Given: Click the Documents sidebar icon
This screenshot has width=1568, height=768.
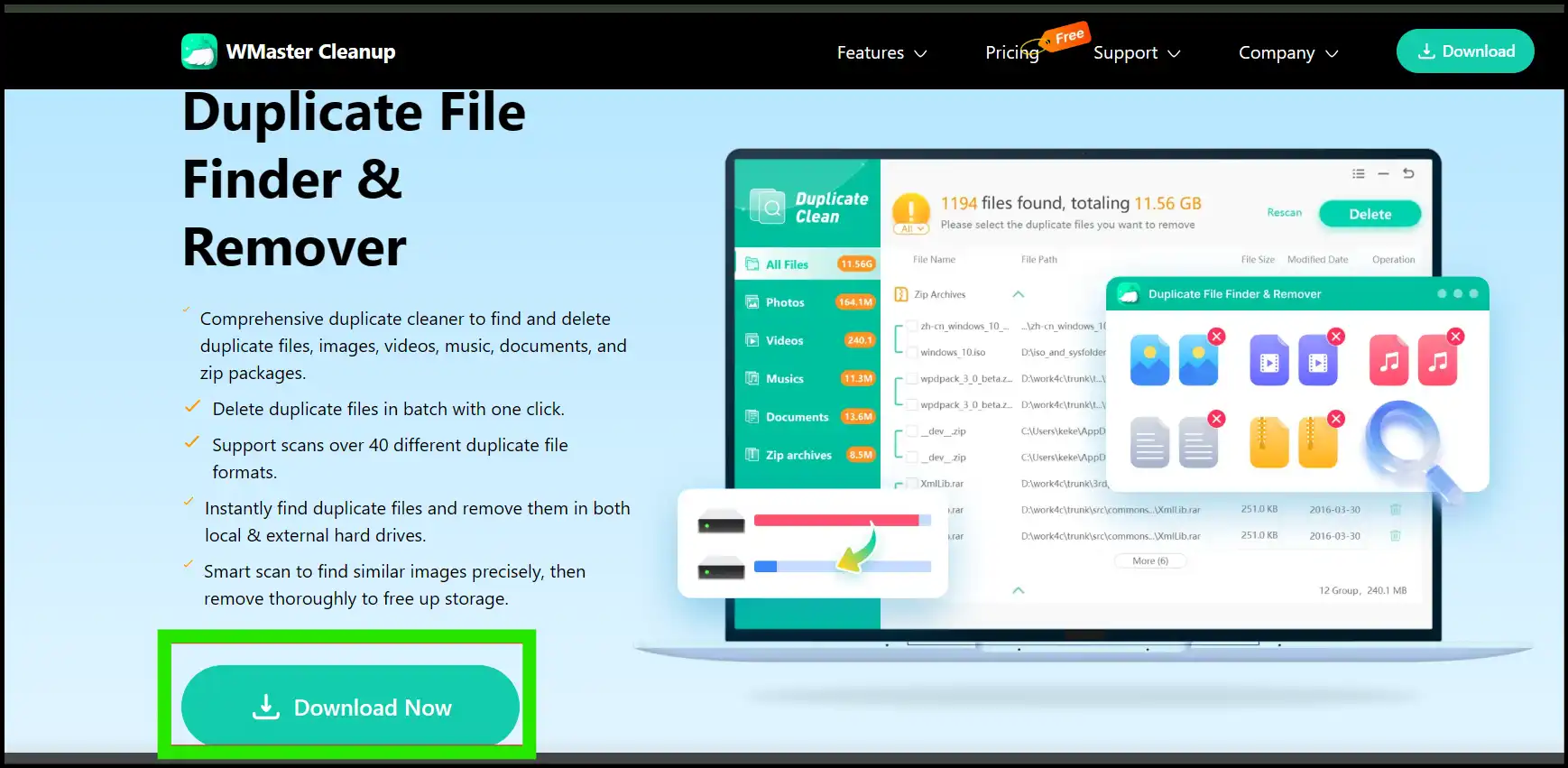Looking at the screenshot, I should pos(752,417).
